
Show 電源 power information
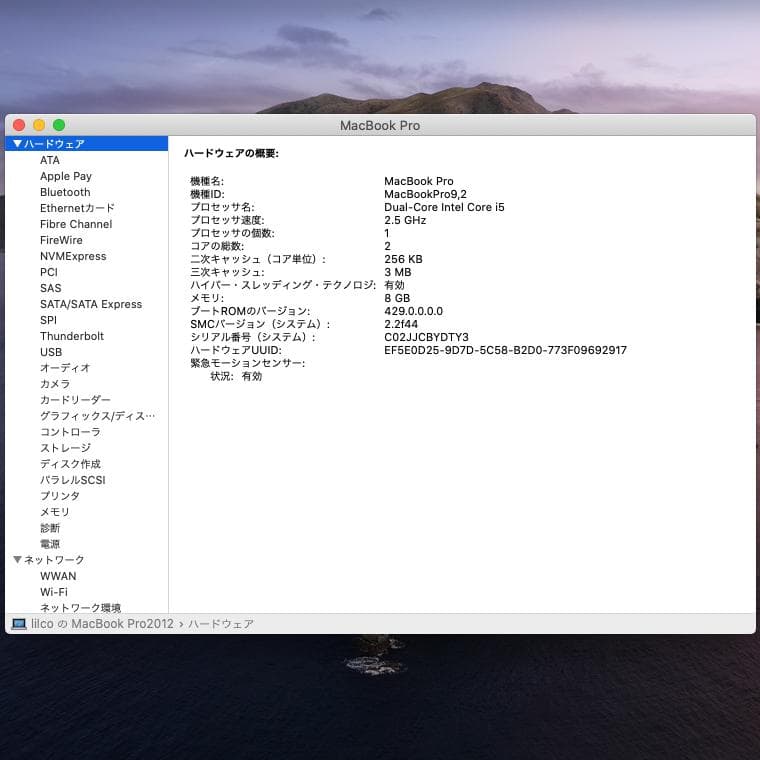pyautogui.click(x=50, y=544)
